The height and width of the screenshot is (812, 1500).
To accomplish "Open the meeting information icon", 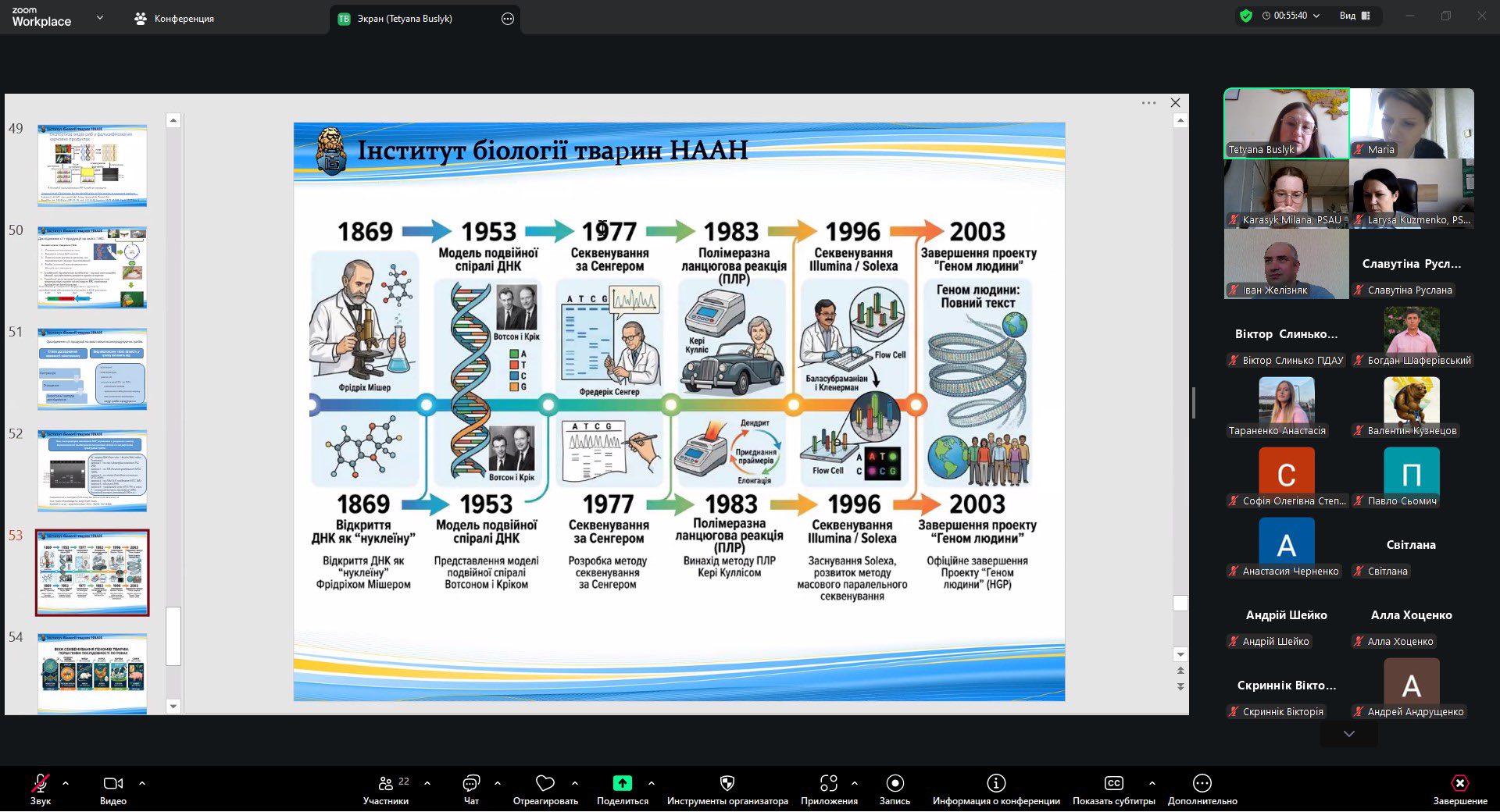I will [x=996, y=783].
